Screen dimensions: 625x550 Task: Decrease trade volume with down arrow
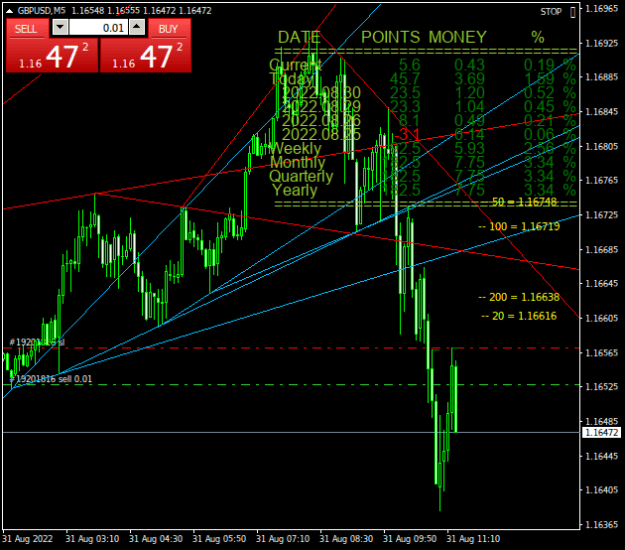[60, 27]
